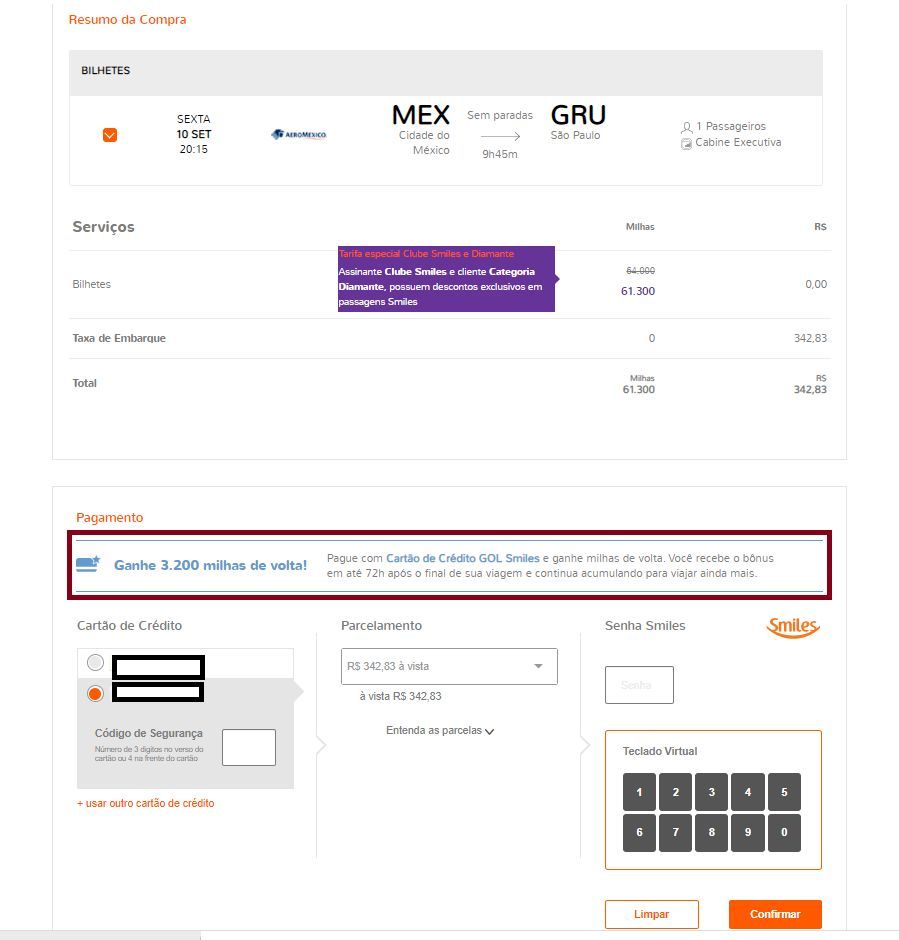Click the Smiles logo
899x940 pixels.
click(x=793, y=627)
